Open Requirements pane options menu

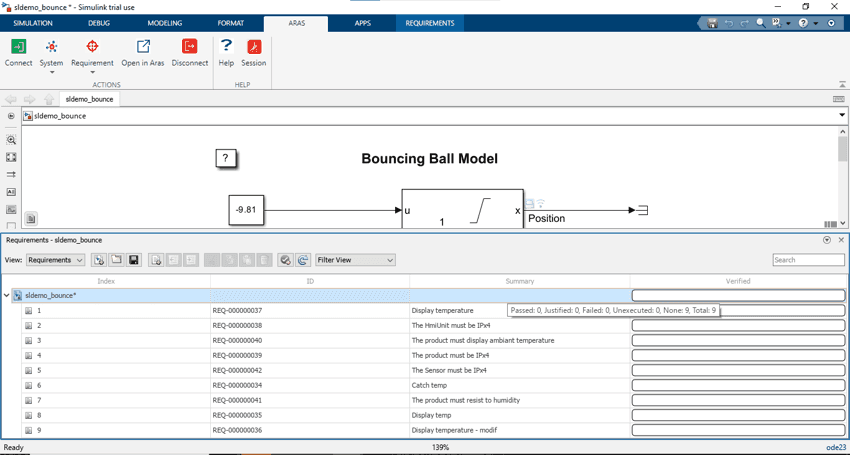[x=827, y=240]
